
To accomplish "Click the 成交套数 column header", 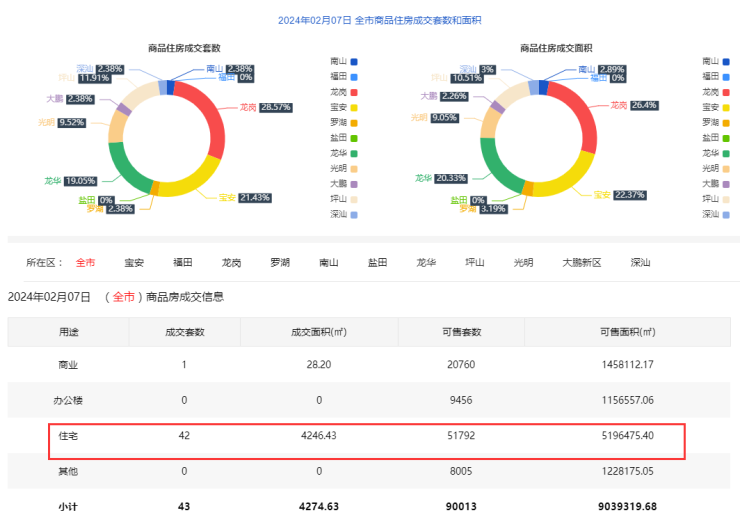I will tap(184, 332).
